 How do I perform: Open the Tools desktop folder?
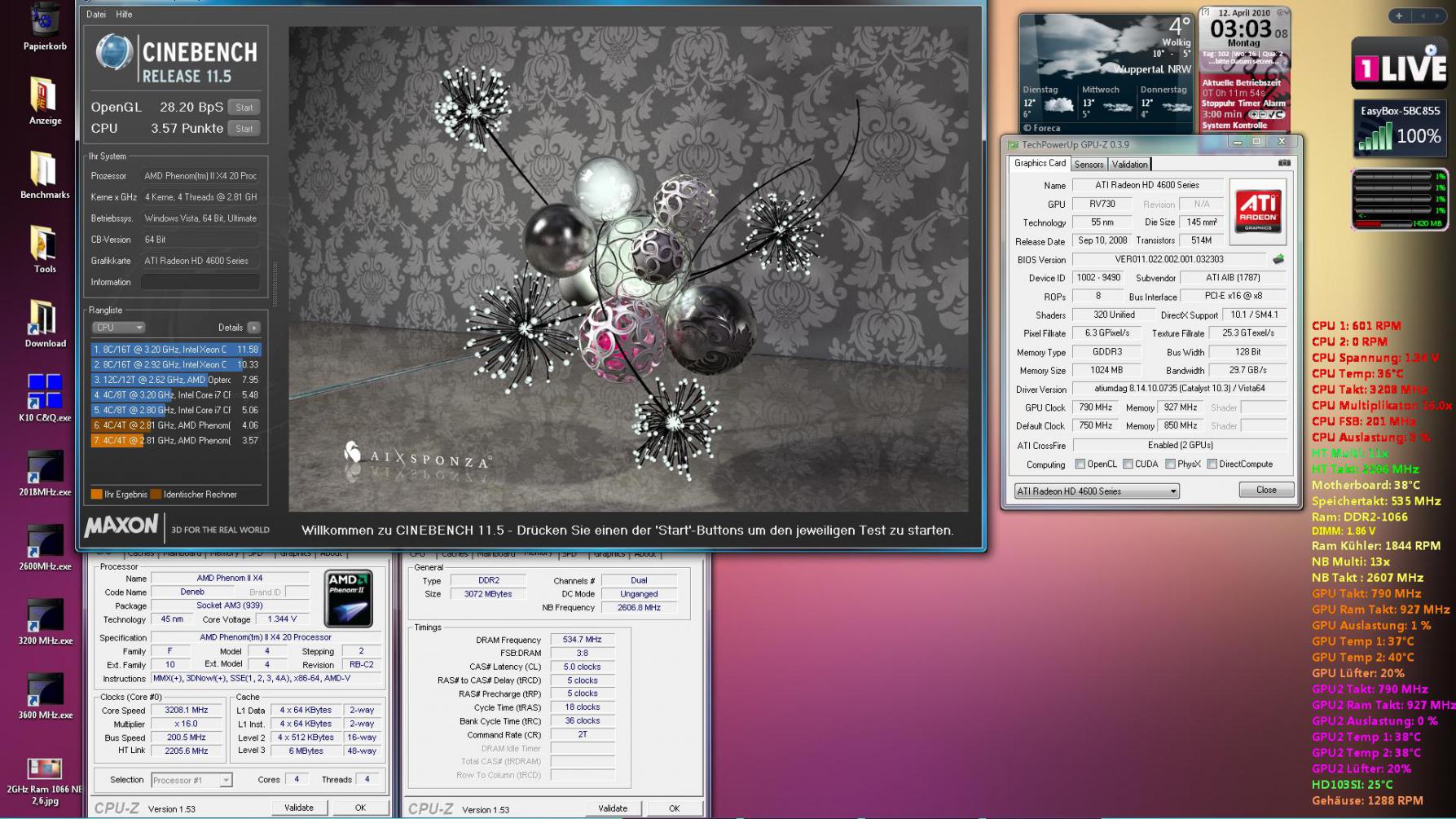(44, 243)
